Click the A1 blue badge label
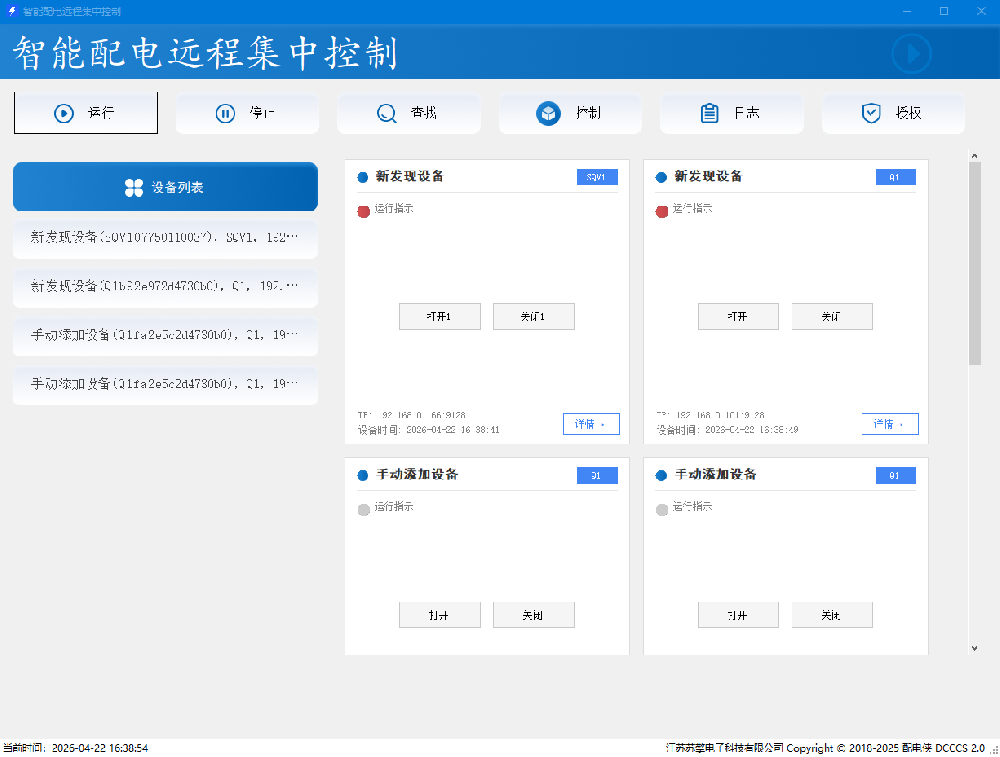 click(895, 177)
